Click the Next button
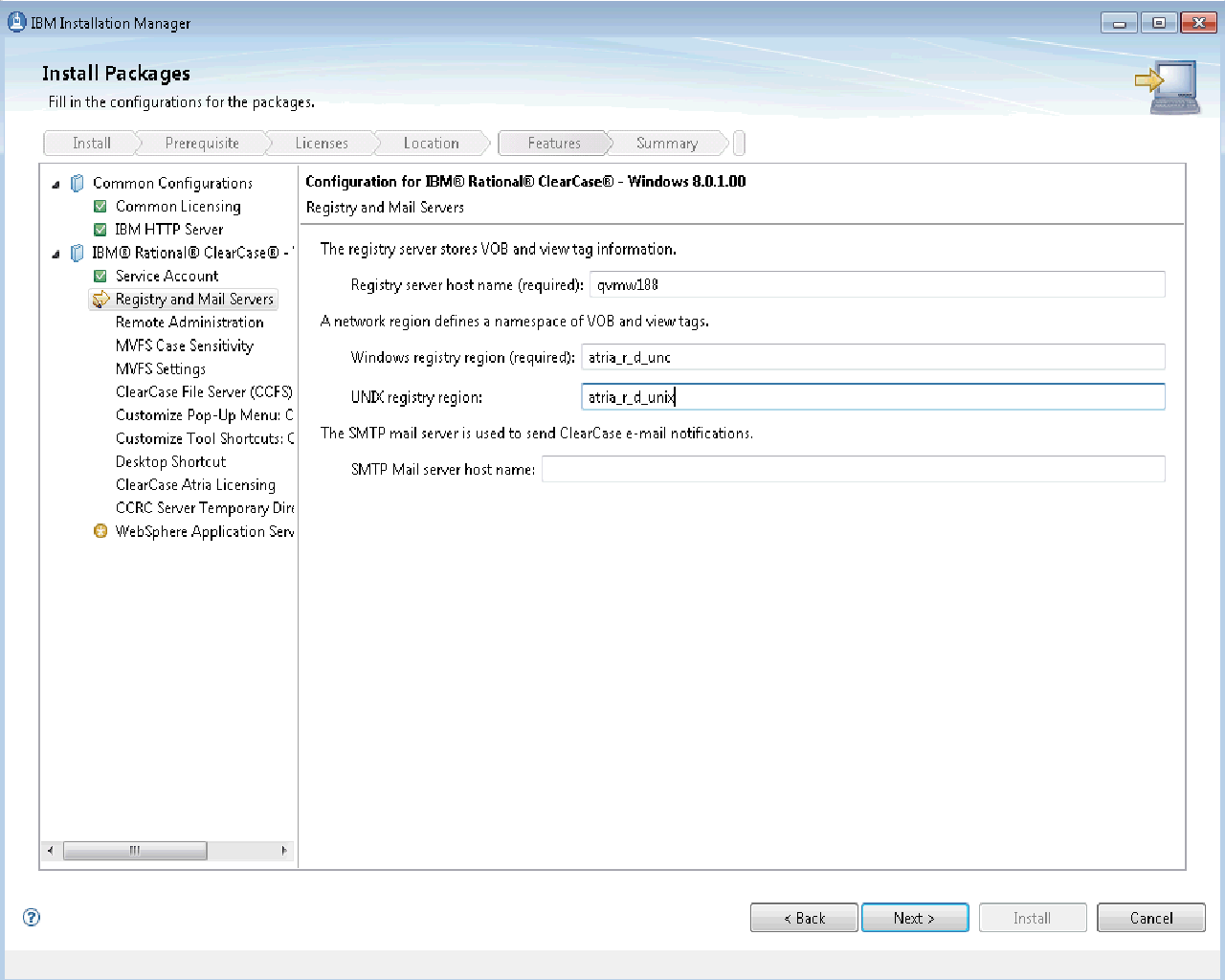 (915, 918)
